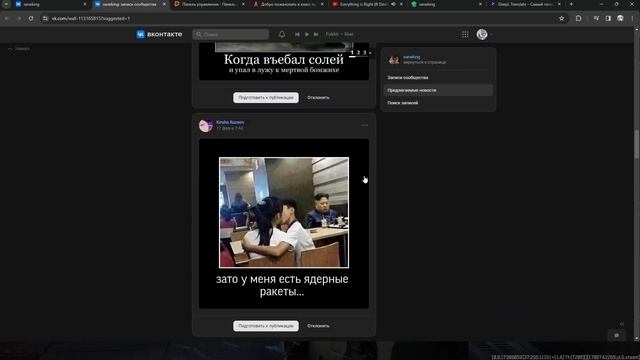Reload the page with the refresh icon
The image size is (640, 360).
point(31,18)
